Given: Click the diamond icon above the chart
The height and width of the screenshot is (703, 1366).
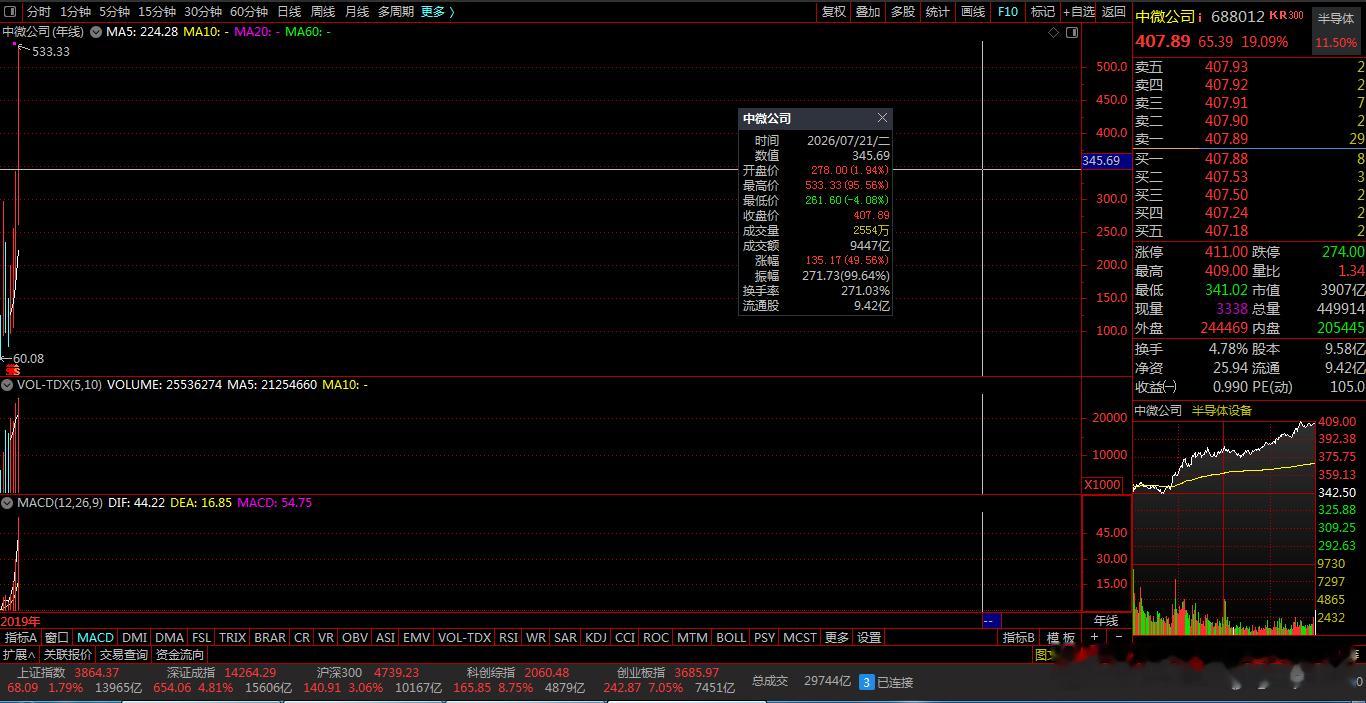Looking at the screenshot, I should point(1054,32).
